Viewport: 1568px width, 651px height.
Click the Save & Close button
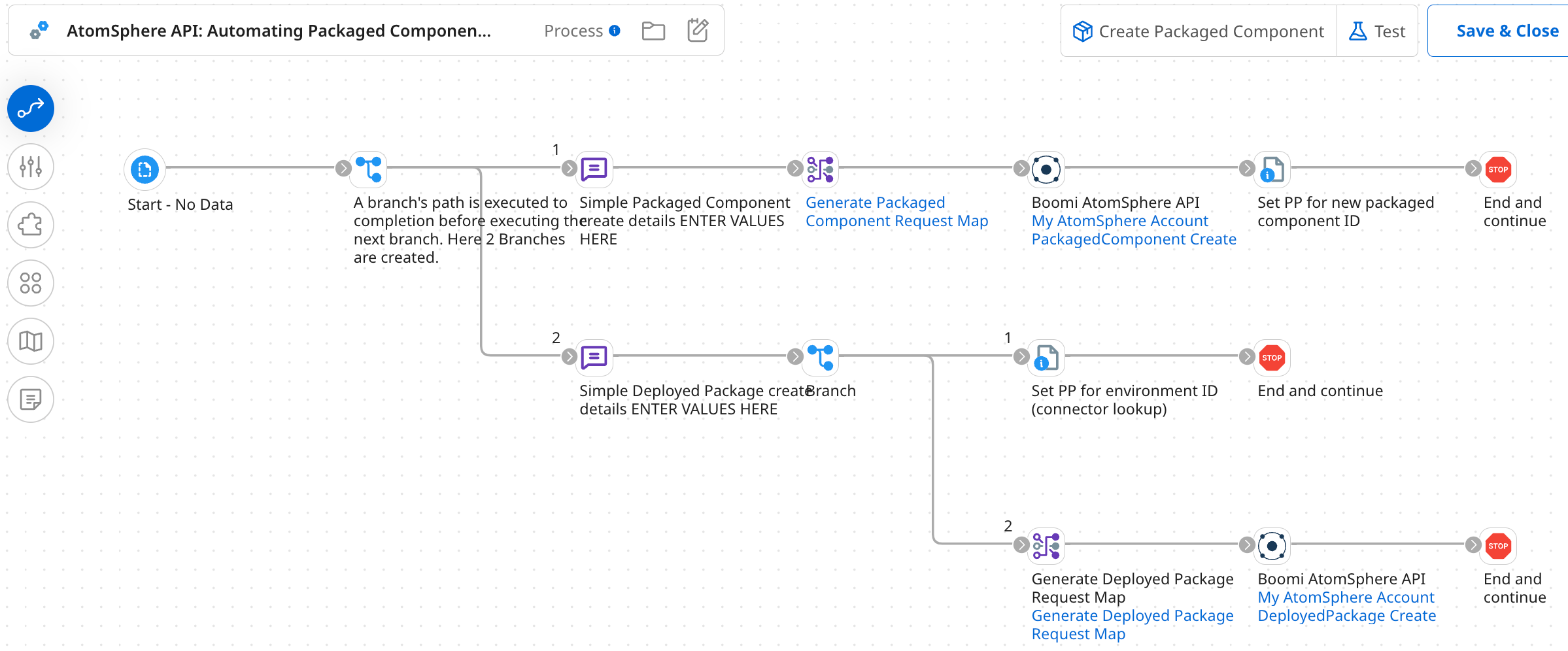[1507, 30]
